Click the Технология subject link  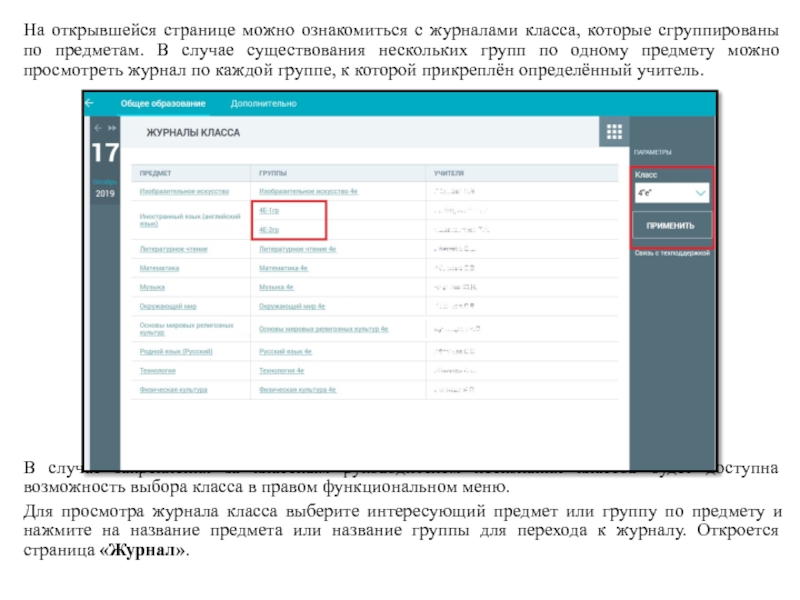(x=158, y=370)
